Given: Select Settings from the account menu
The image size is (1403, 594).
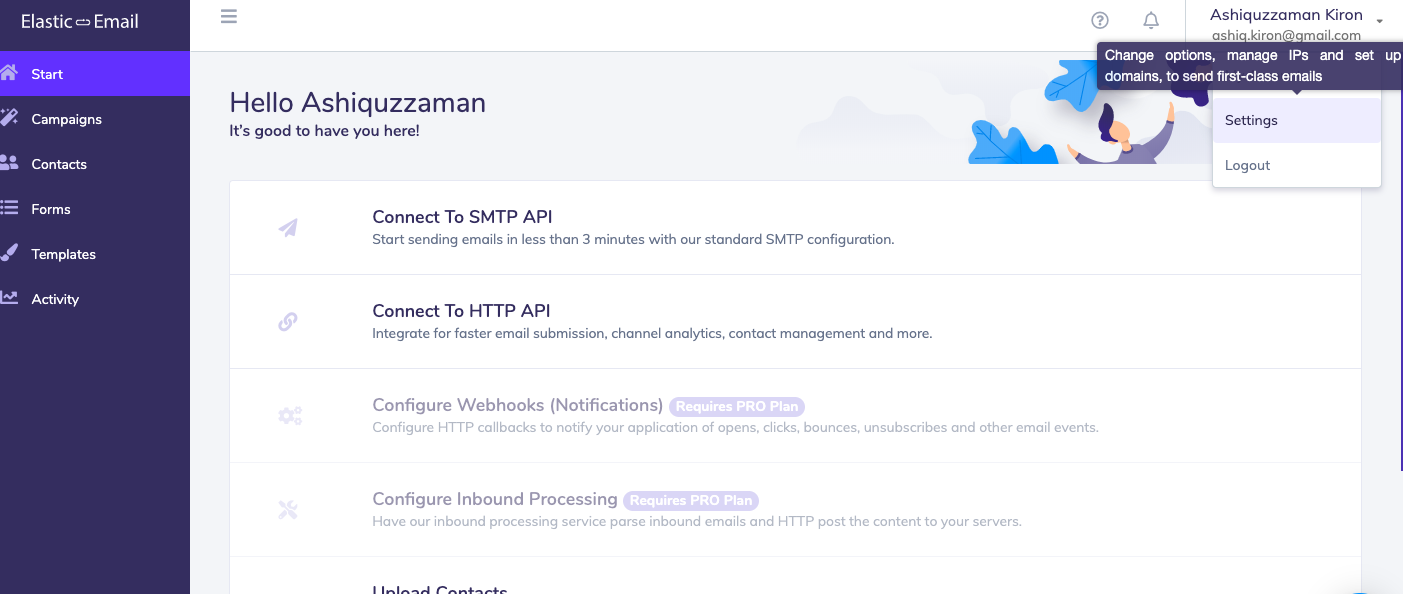Looking at the screenshot, I should [x=1251, y=120].
